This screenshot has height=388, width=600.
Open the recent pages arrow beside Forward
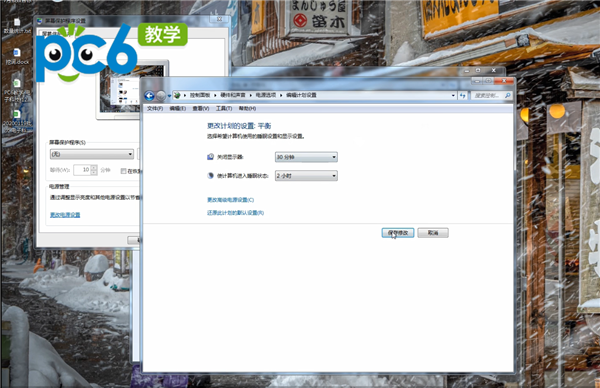pos(169,96)
